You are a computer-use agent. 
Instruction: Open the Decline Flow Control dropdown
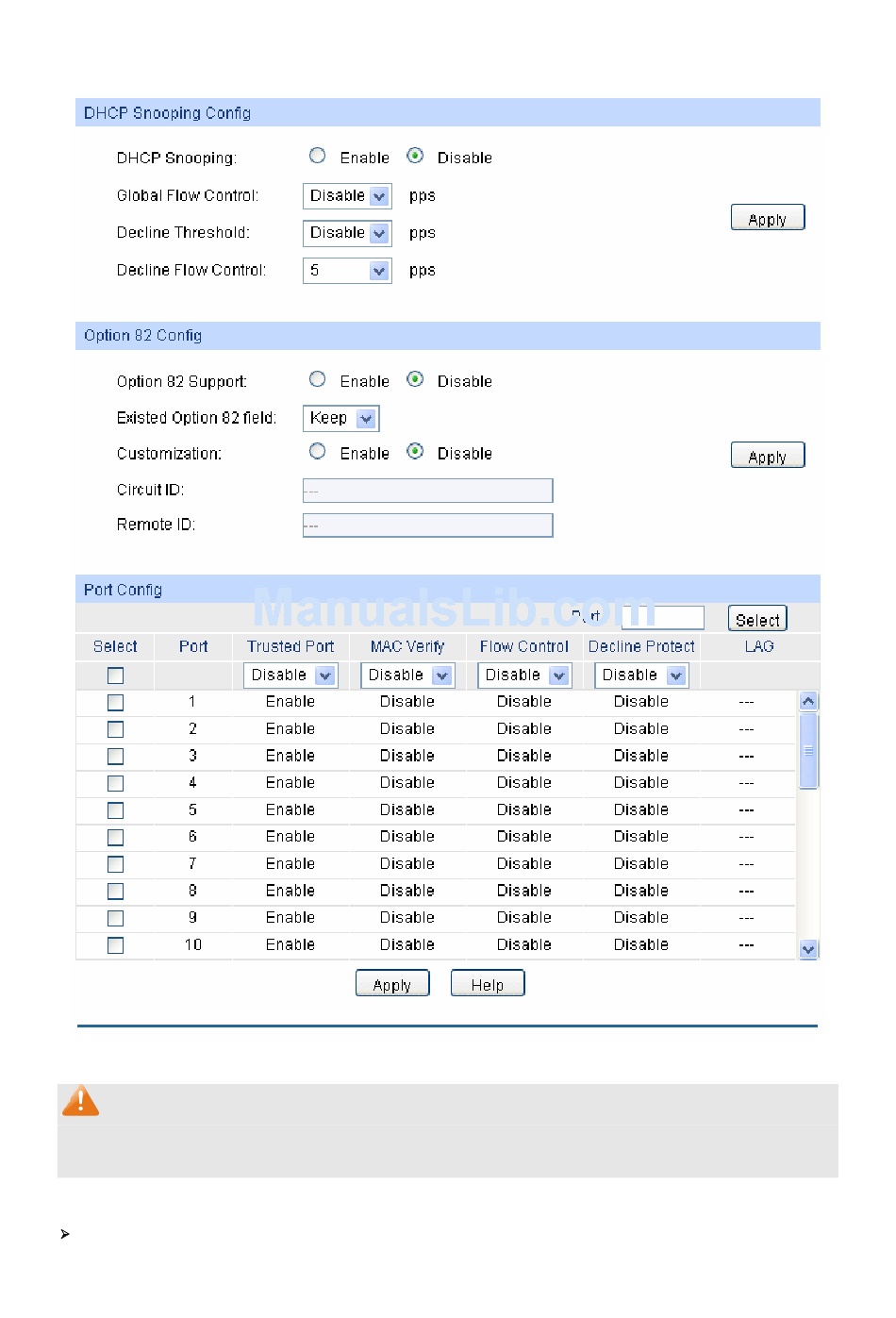[347, 271]
